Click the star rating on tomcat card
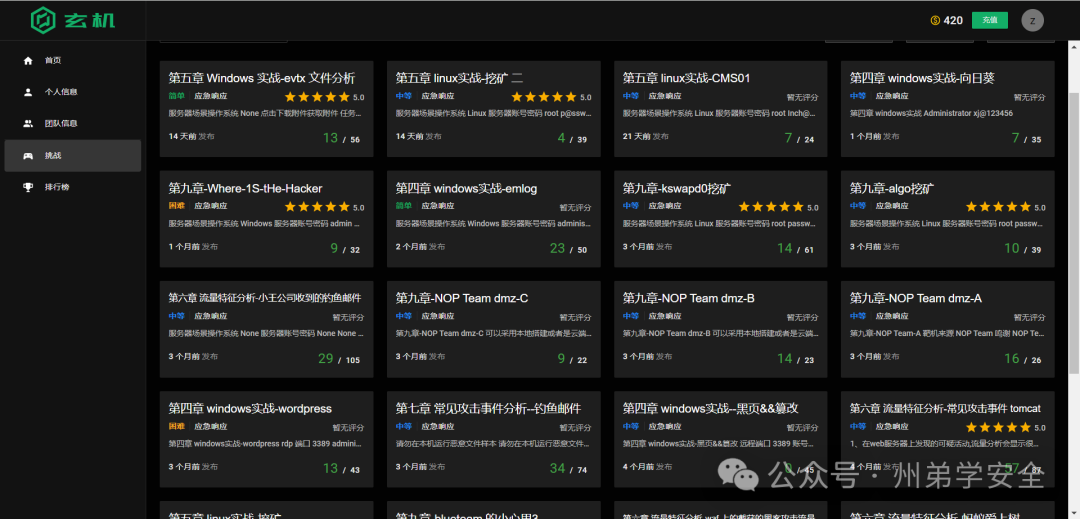This screenshot has height=519, width=1080. coord(999,427)
